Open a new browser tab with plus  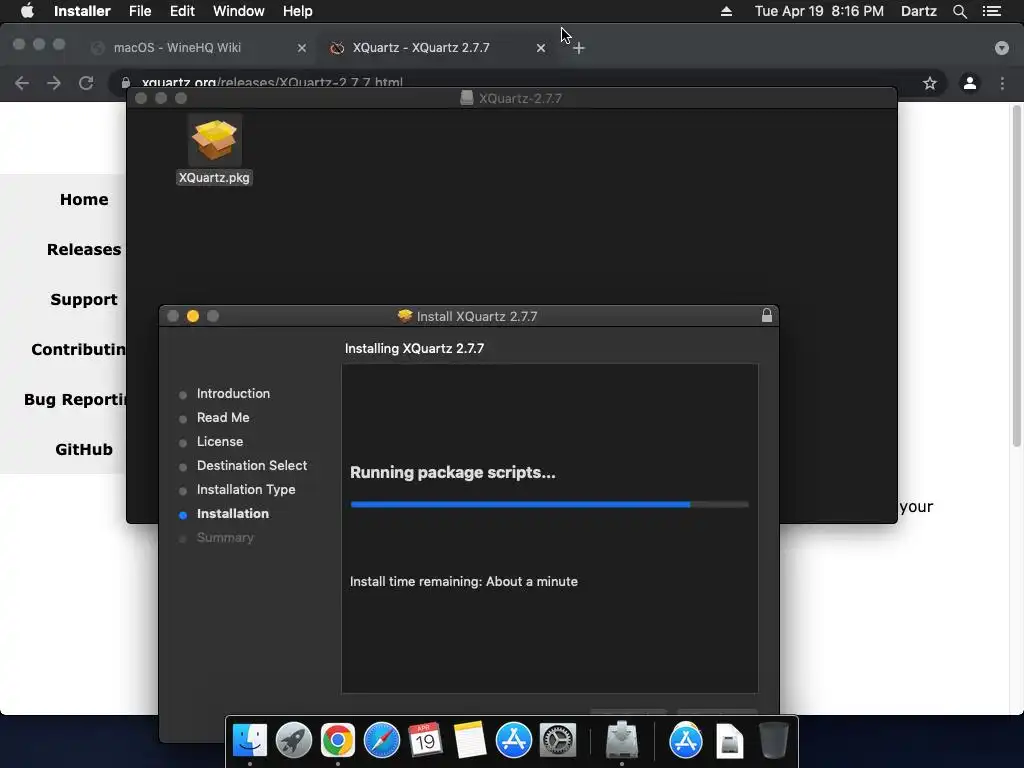[x=579, y=48]
